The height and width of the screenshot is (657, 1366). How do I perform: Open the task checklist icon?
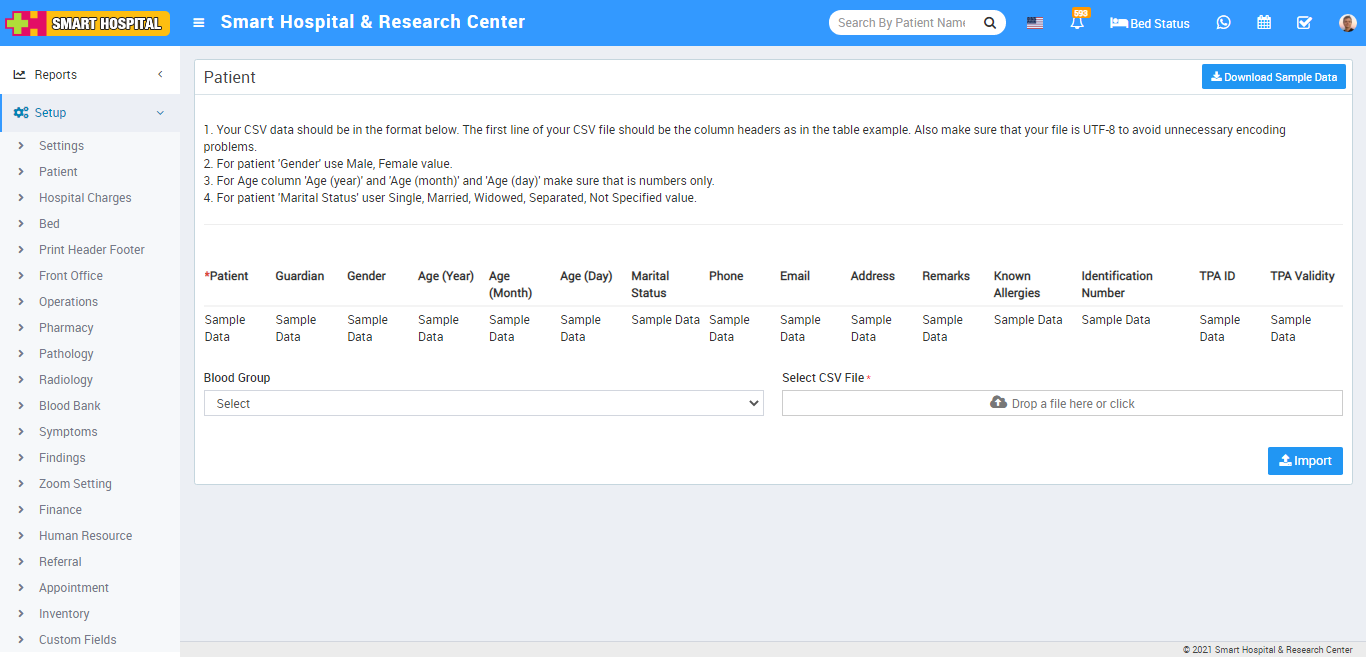click(x=1304, y=23)
